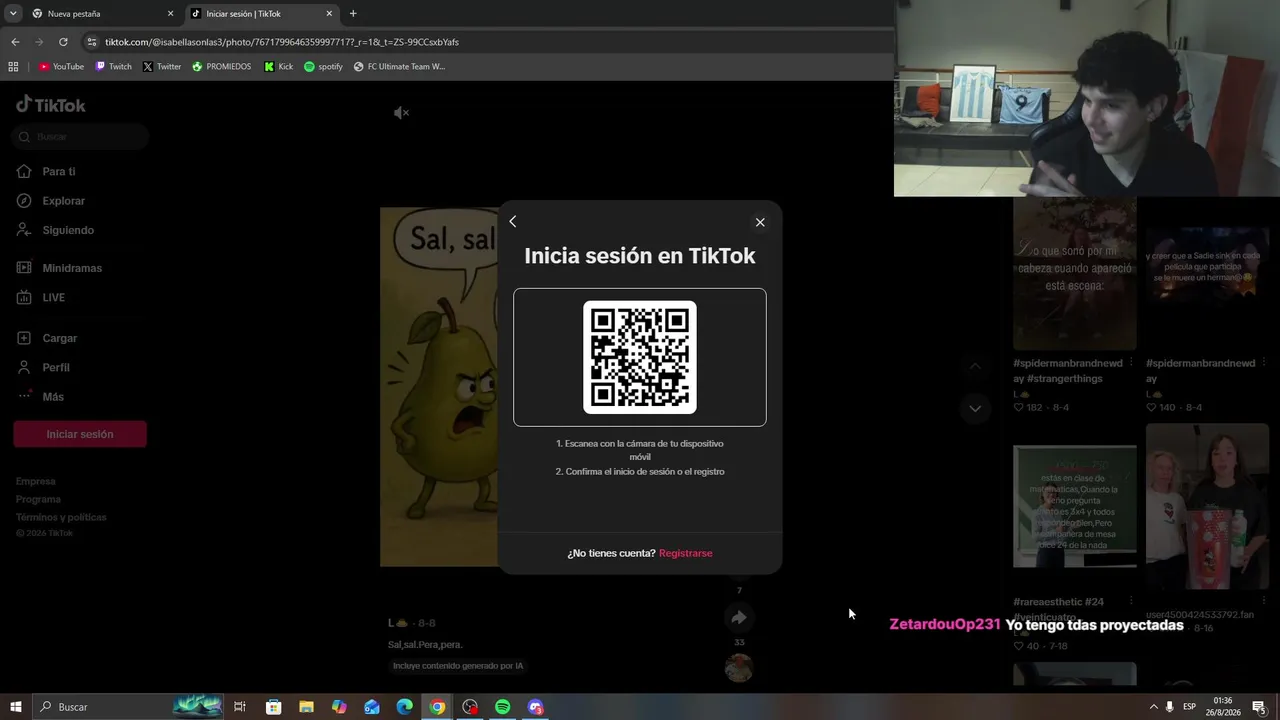Viewport: 1280px width, 720px height.
Task: Go to the previous post arrow
Action: coord(975,367)
